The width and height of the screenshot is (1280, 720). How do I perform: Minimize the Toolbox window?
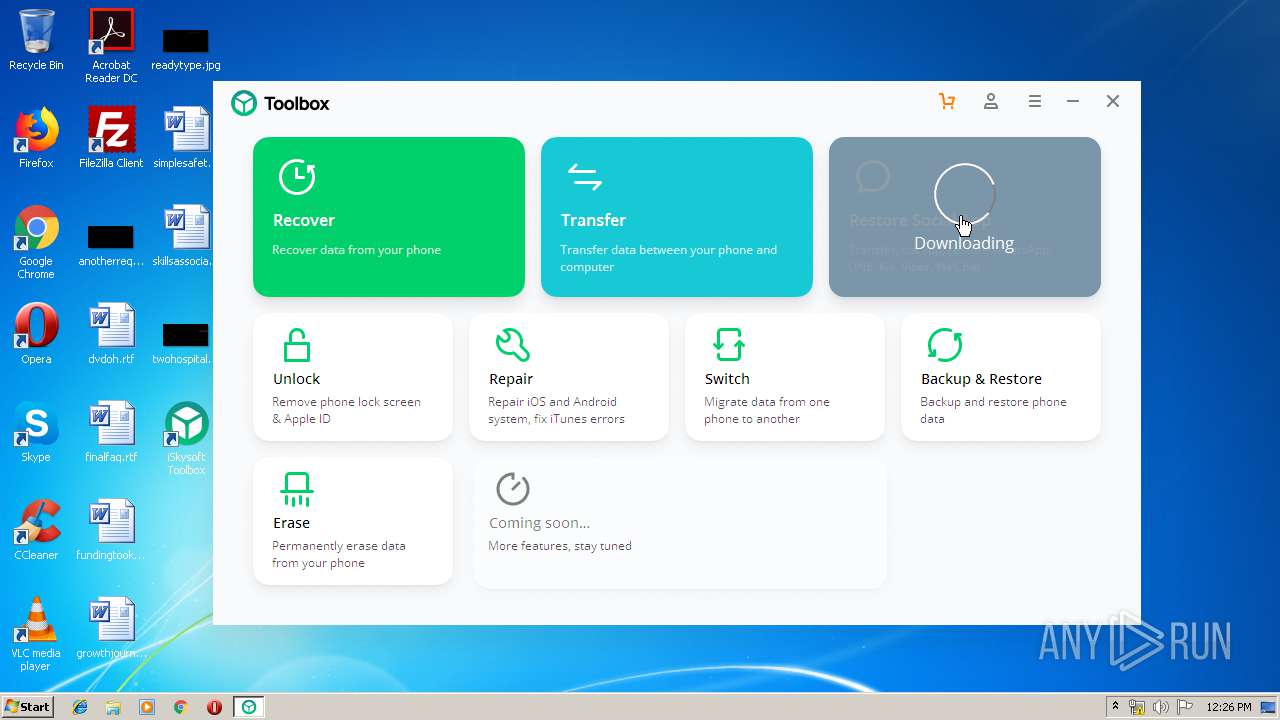point(1073,101)
